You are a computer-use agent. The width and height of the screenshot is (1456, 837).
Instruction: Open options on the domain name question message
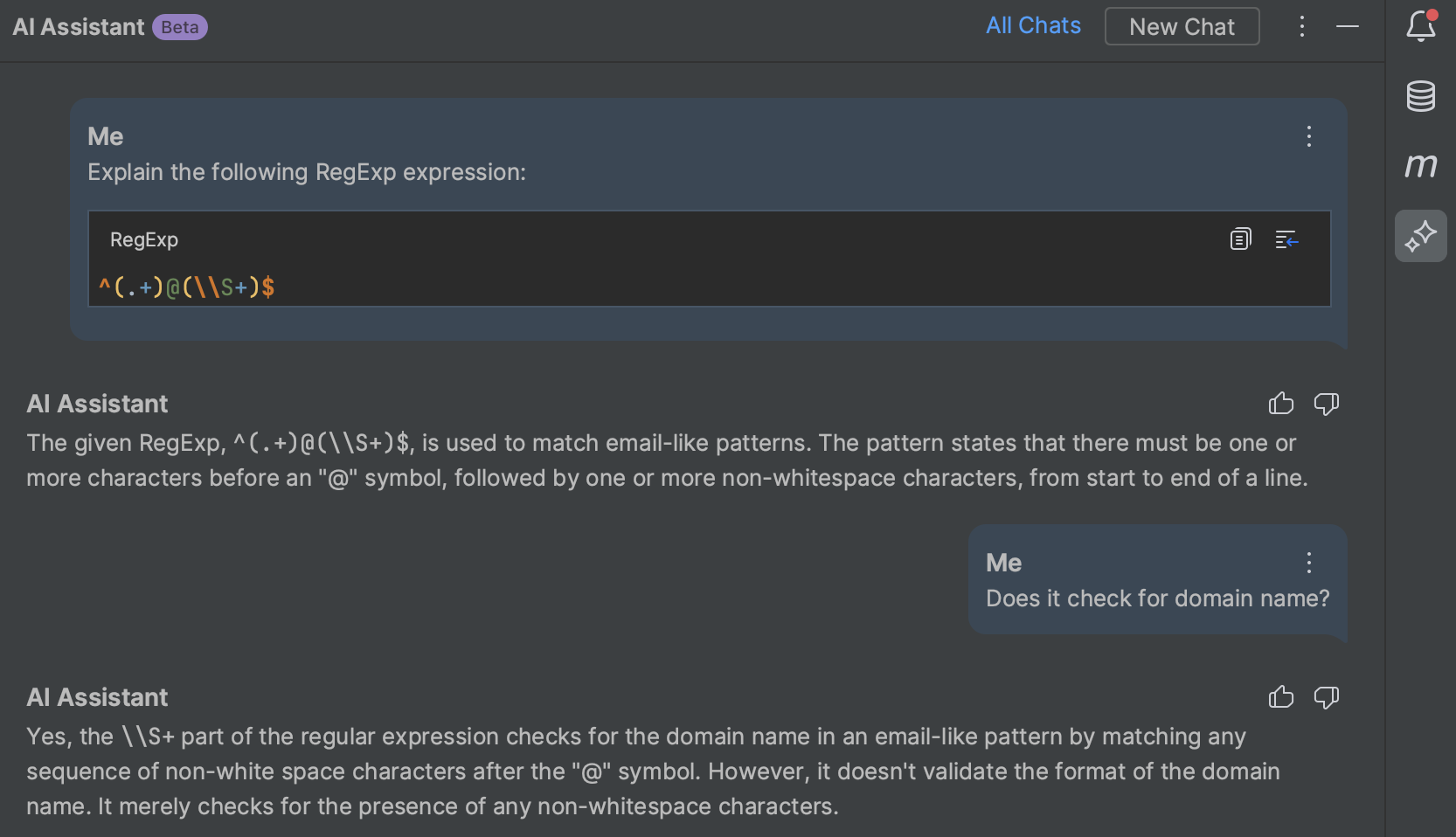tap(1308, 563)
